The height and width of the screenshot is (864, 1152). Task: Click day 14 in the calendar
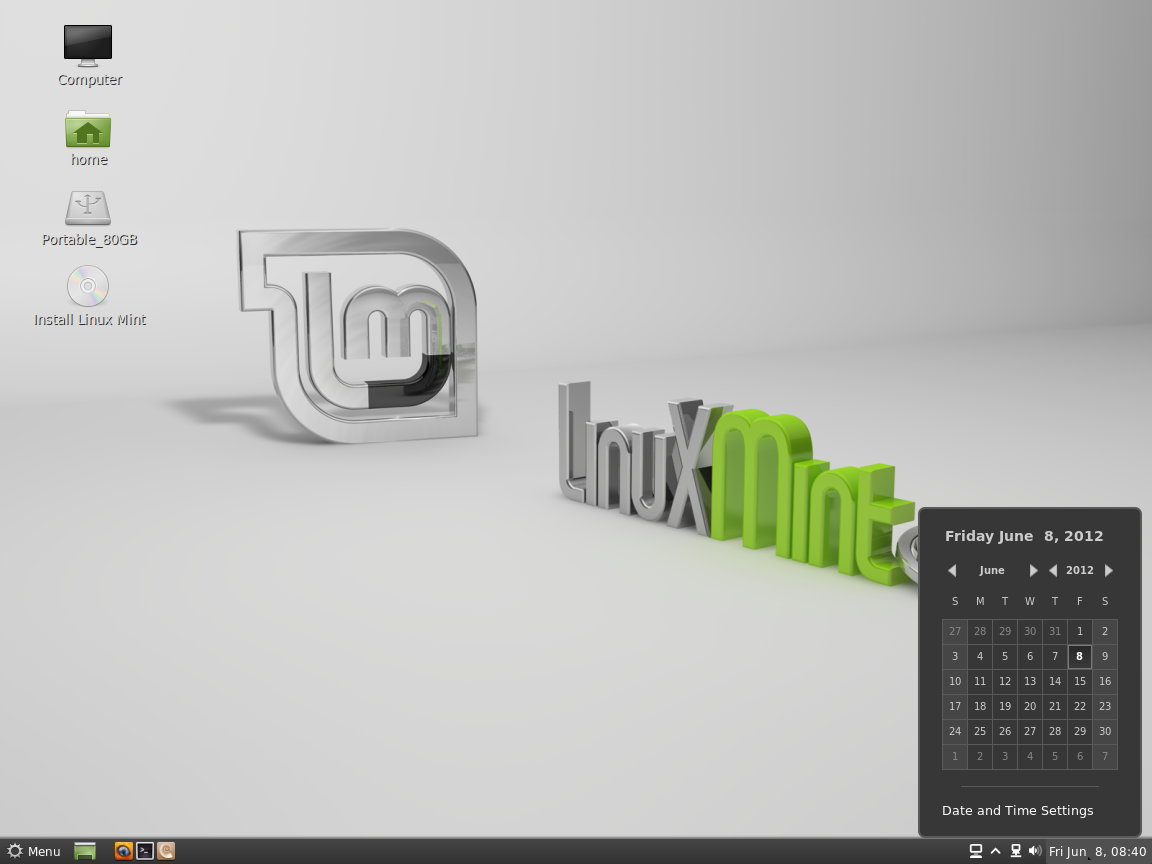coord(1055,681)
